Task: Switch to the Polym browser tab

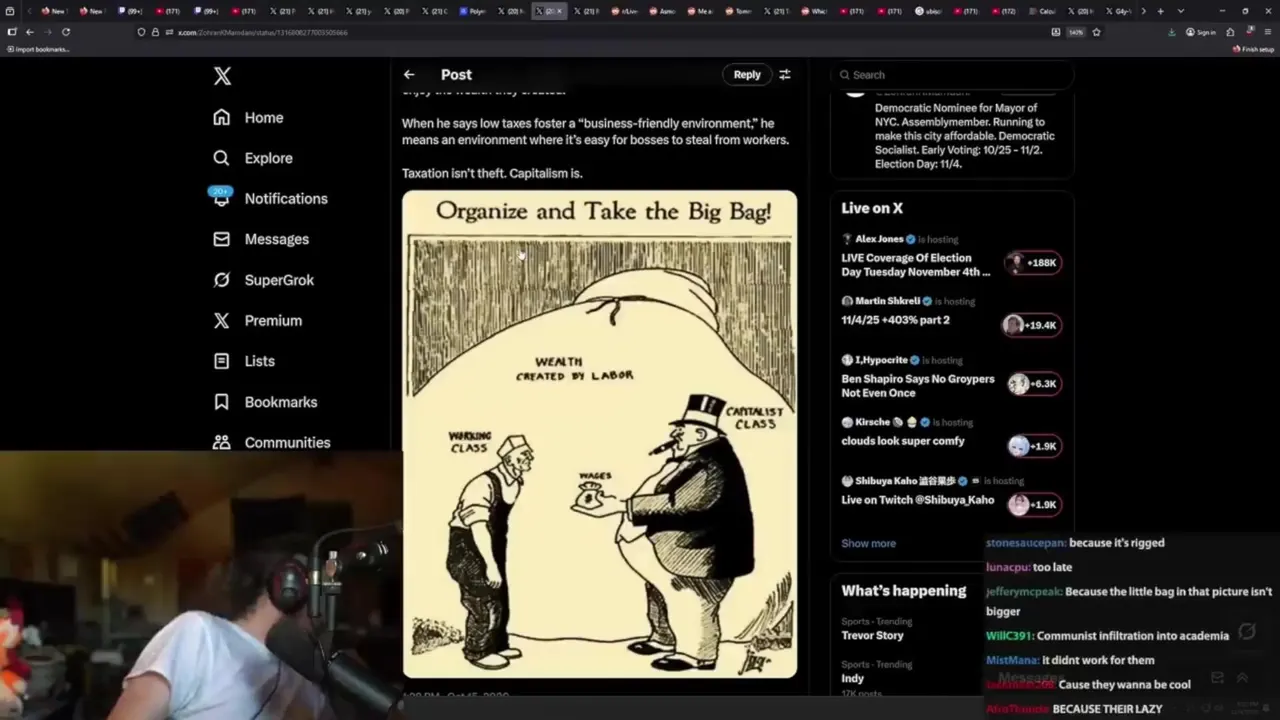Action: coord(473,11)
